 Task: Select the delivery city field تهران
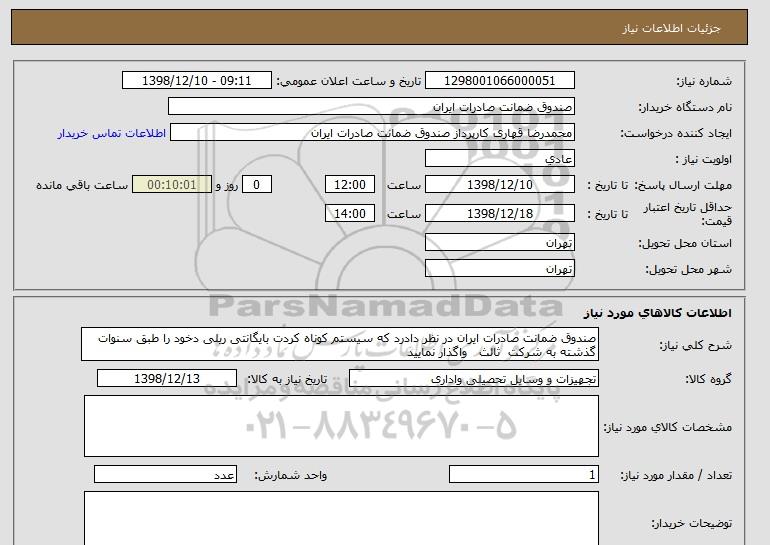click(x=500, y=269)
